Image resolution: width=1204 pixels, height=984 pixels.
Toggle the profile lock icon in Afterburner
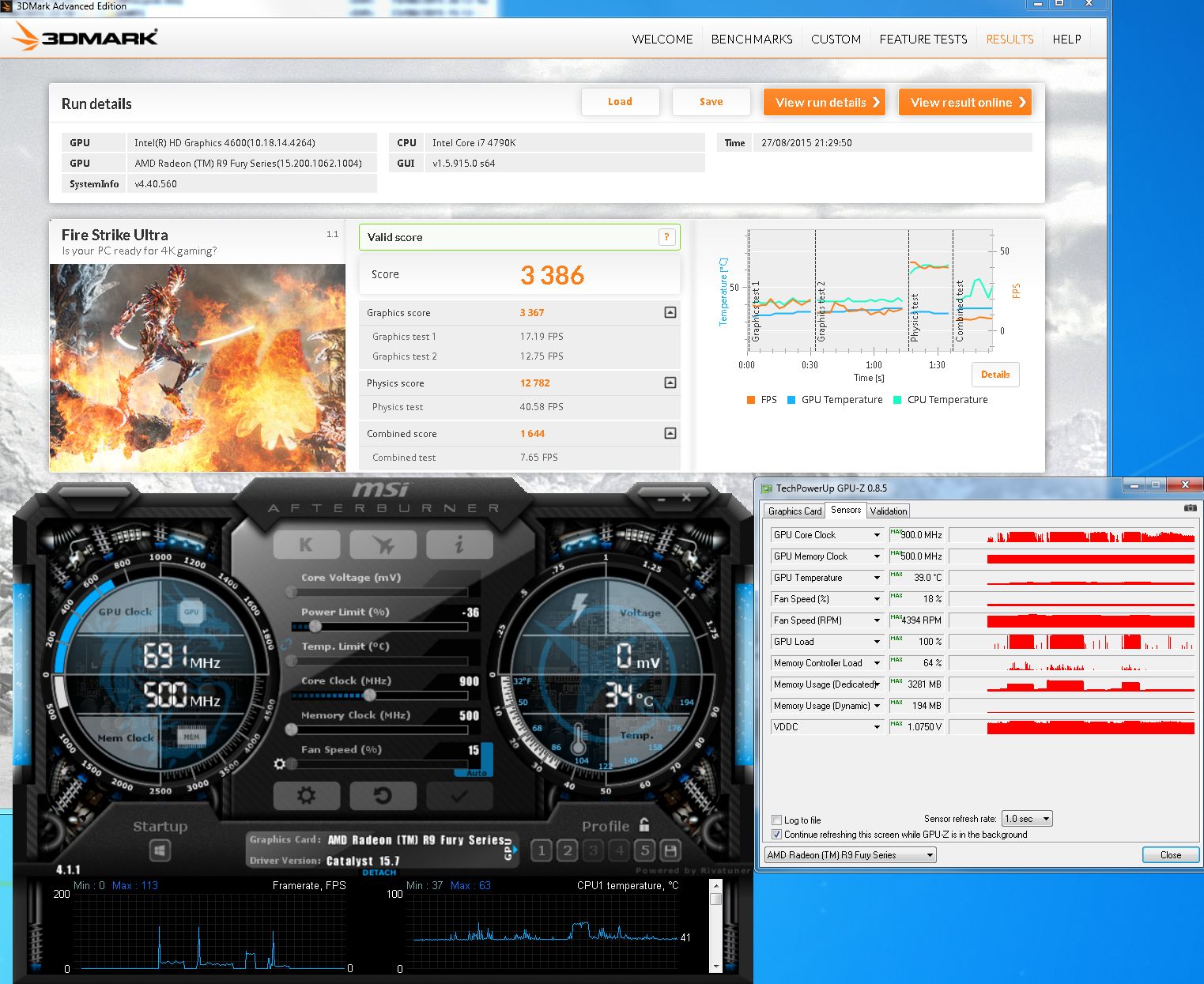point(644,825)
